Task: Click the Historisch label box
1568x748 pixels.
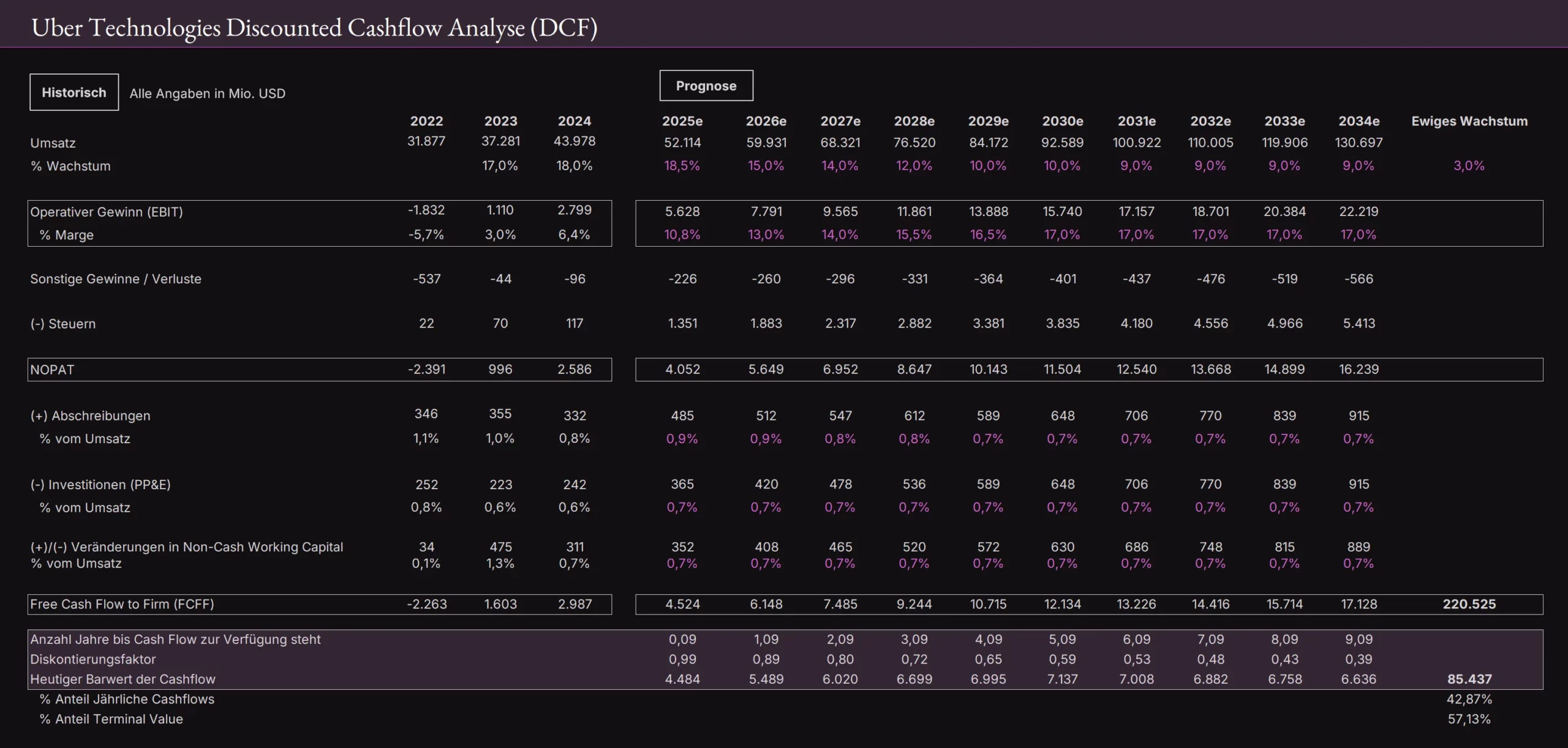Action: click(74, 92)
